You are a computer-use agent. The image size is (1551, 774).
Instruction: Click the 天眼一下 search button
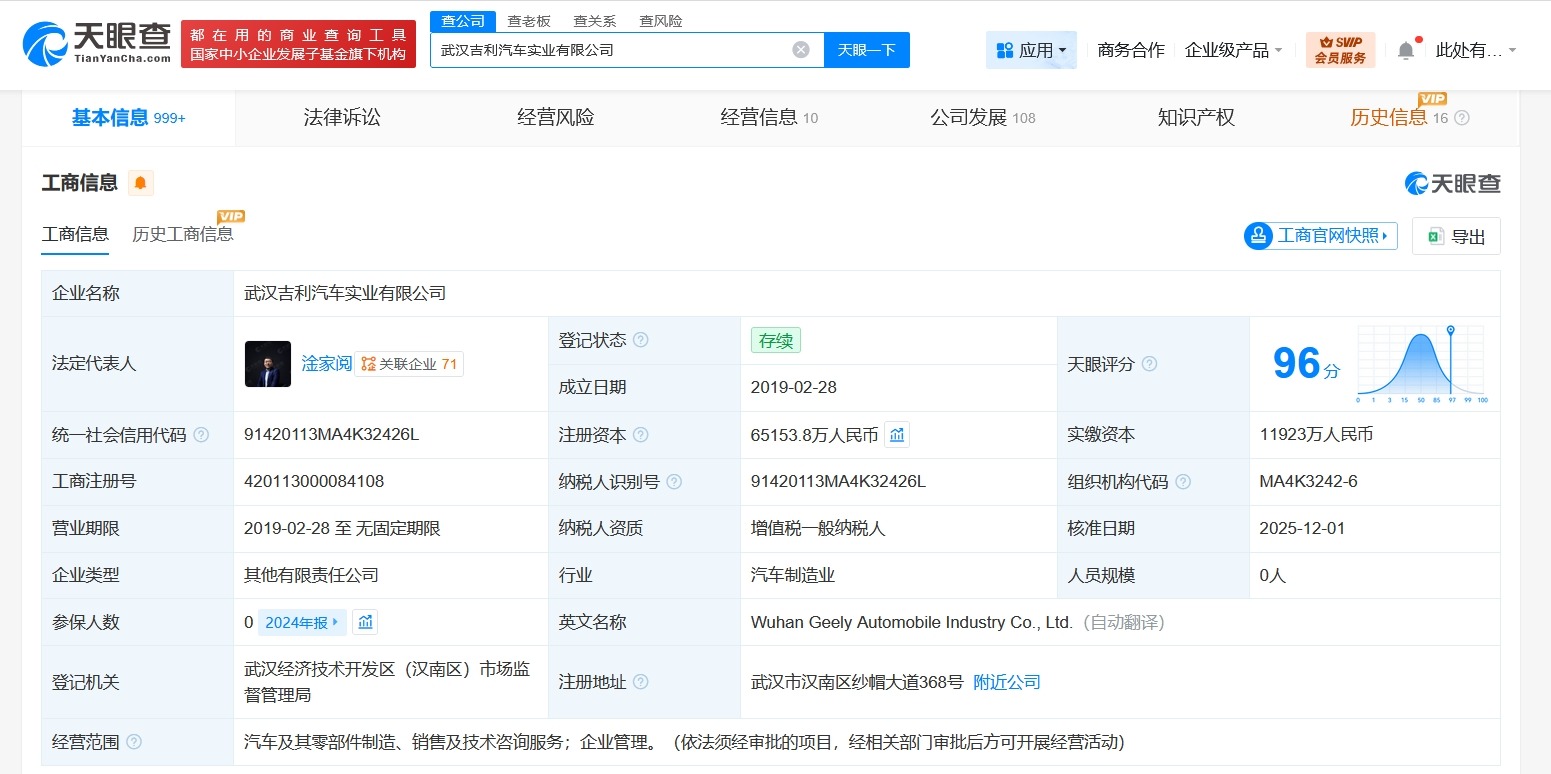866,49
